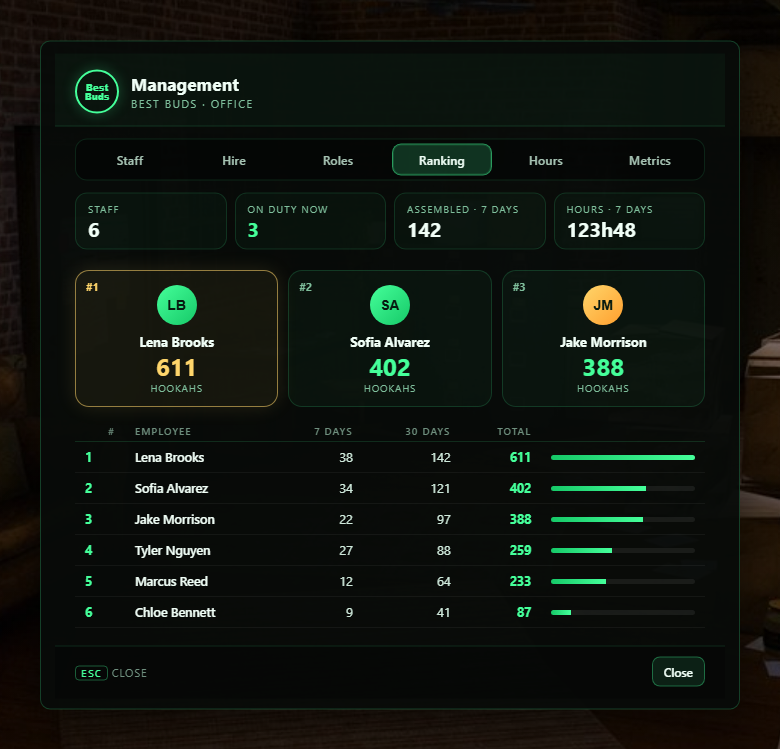Close the Management panel with Close button
The width and height of the screenshot is (780, 749).
(x=678, y=672)
